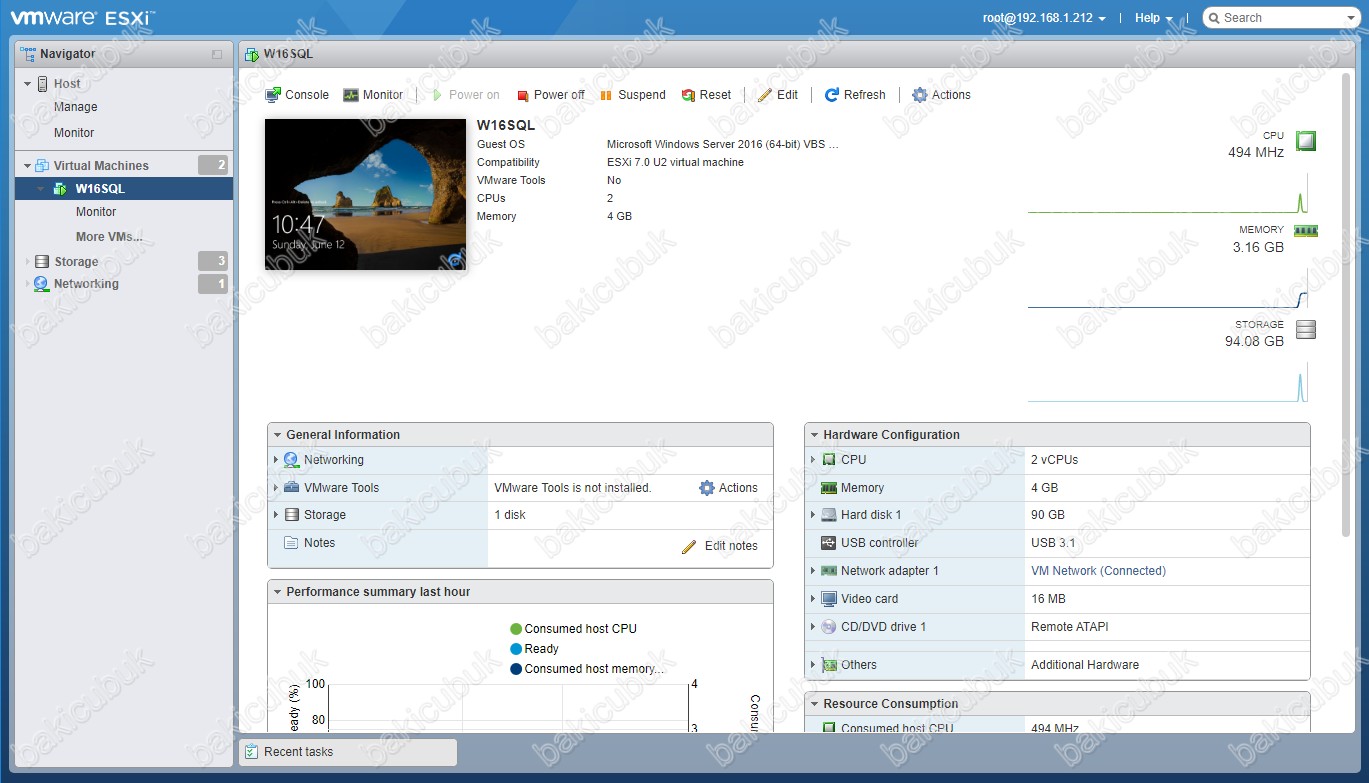This screenshot has width=1369, height=783.
Task: Expand the VMware Tools row
Action: 276,488
